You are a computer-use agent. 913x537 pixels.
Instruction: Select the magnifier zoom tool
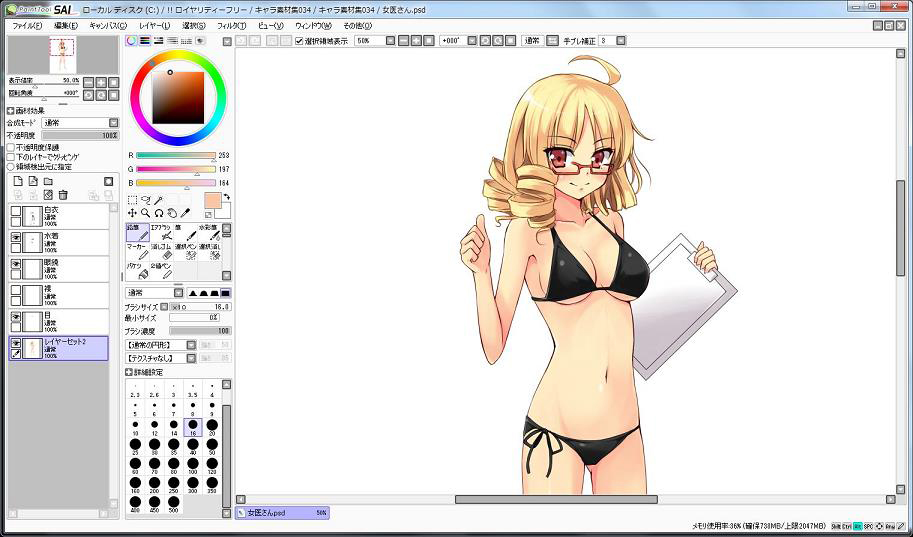click(146, 213)
